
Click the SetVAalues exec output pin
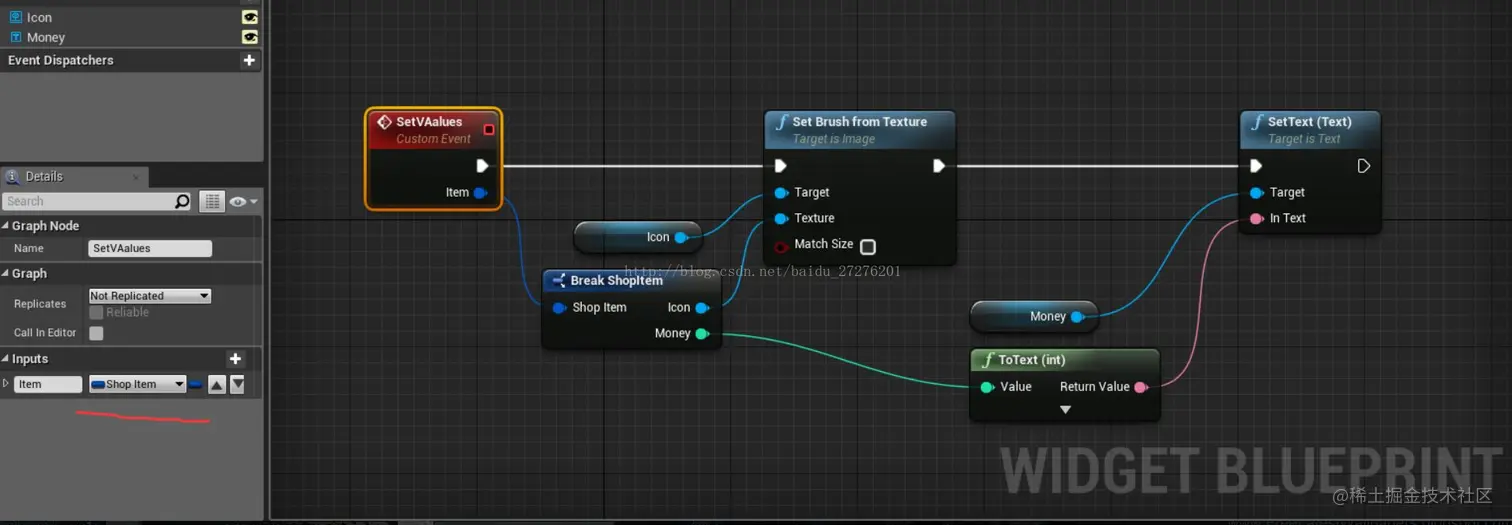482,166
